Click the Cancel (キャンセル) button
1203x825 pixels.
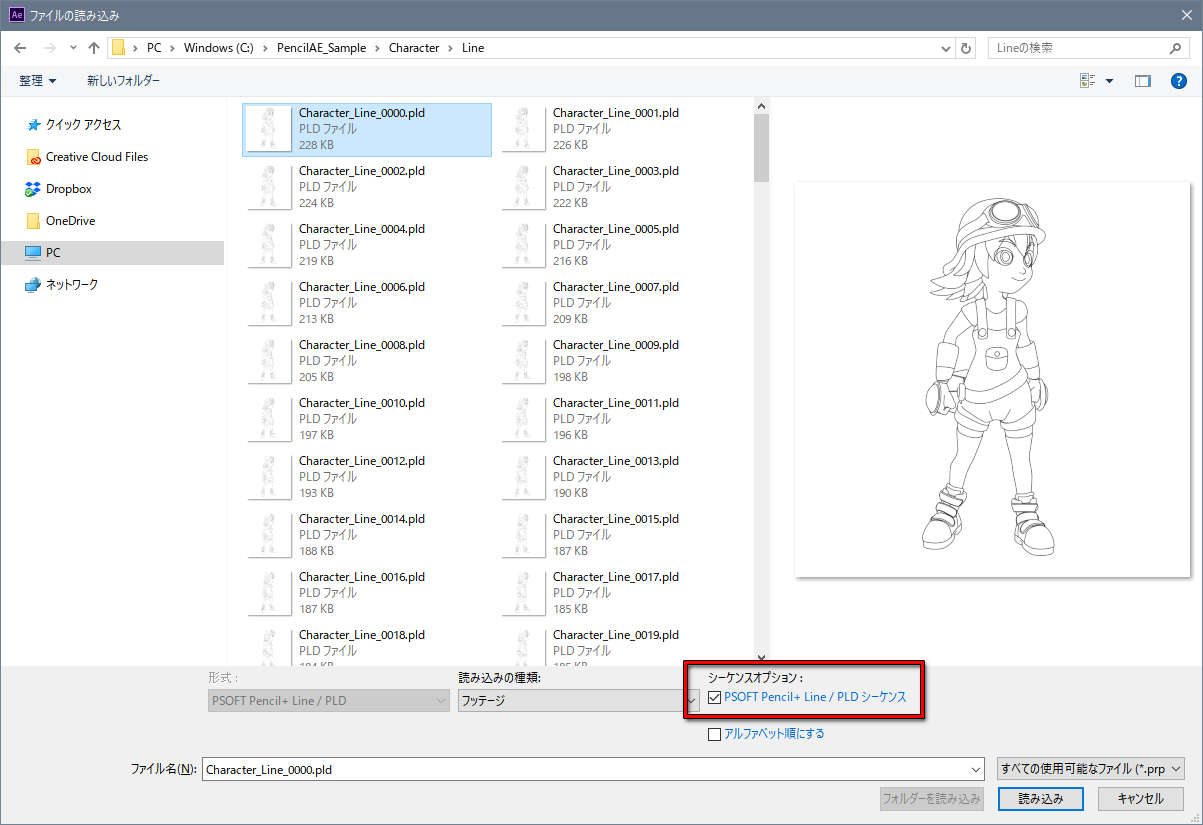[1140, 799]
